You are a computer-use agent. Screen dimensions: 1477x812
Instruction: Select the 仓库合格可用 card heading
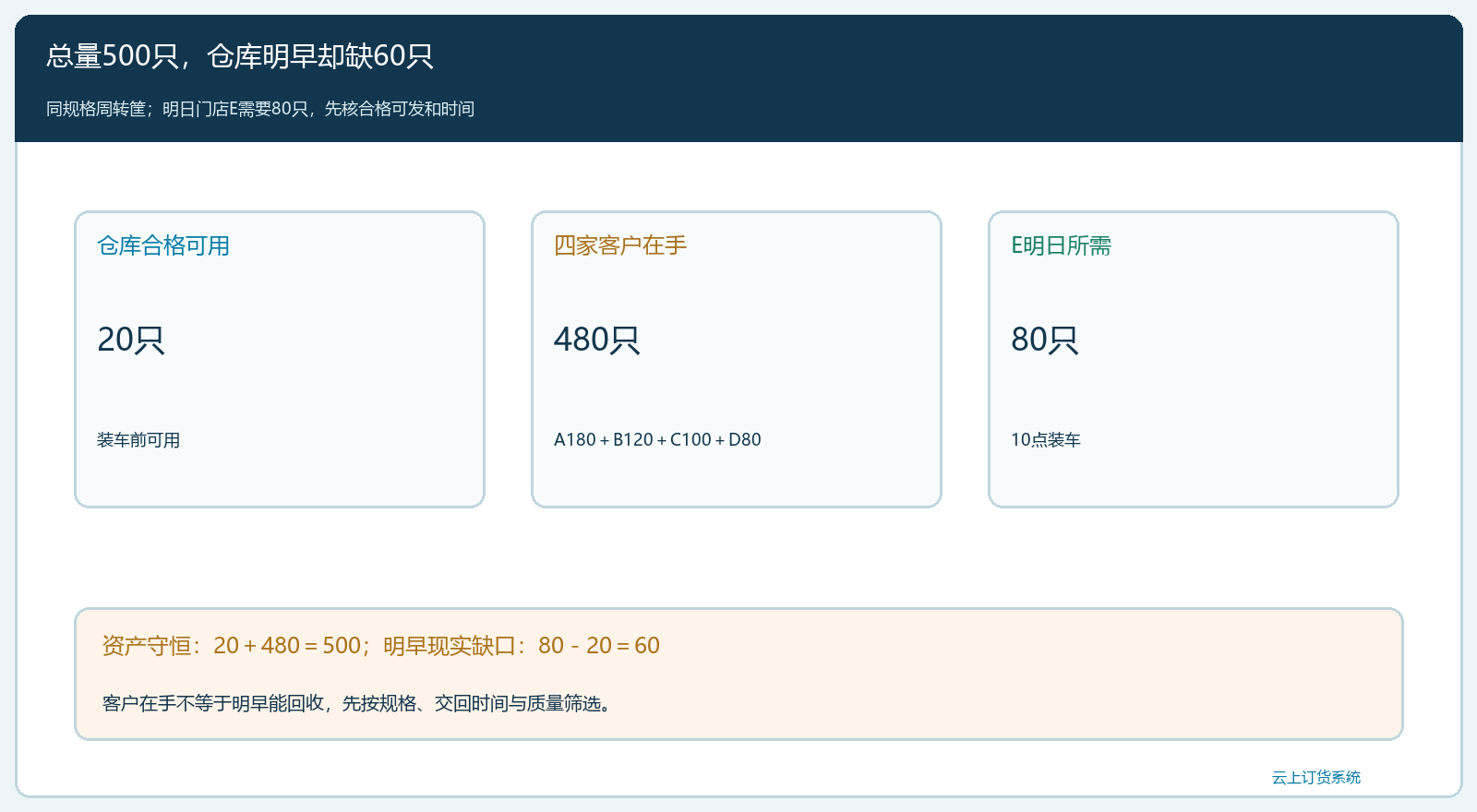[163, 245]
